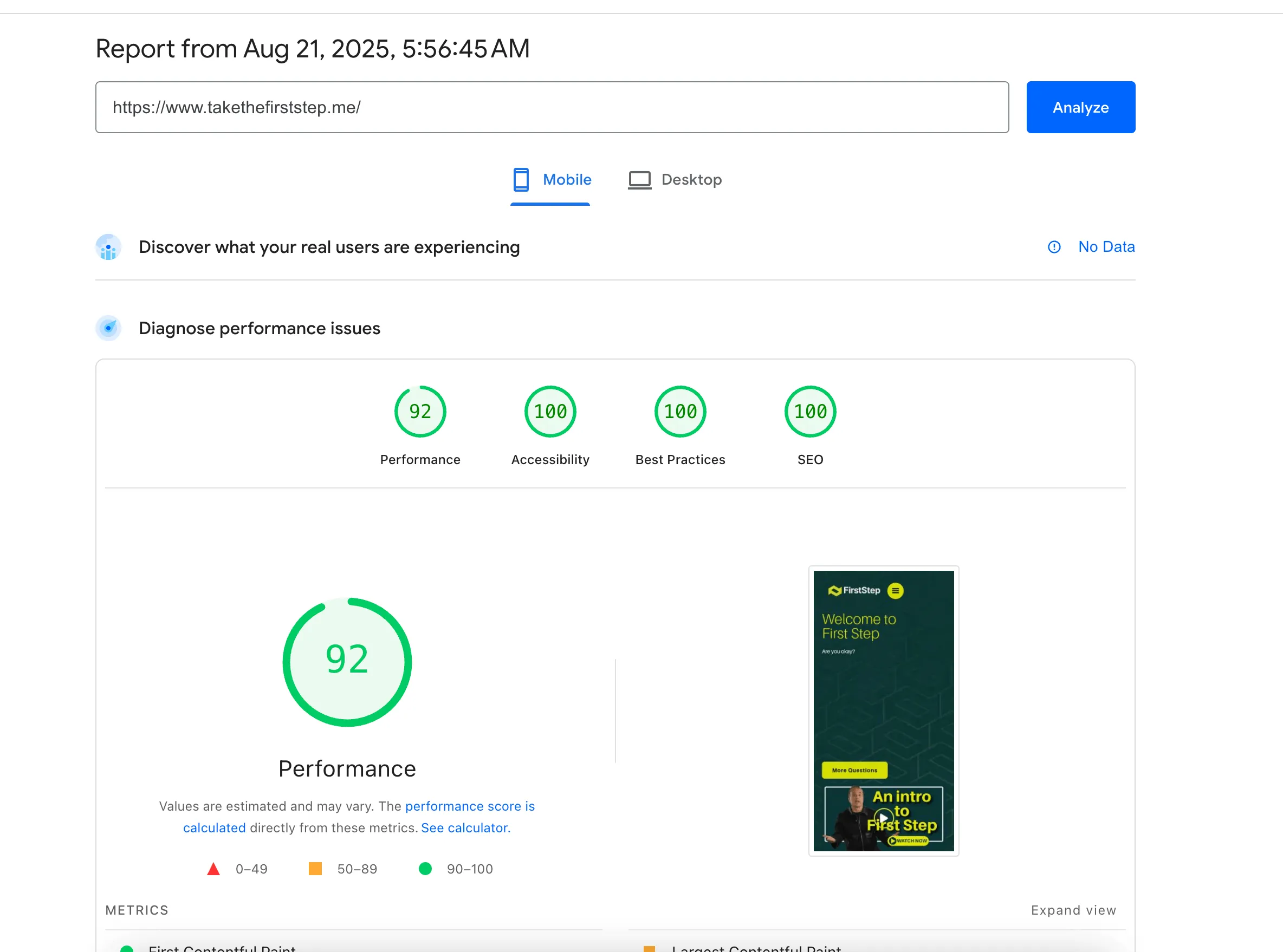Image resolution: width=1283 pixels, height=952 pixels.
Task: Click the Mobile phone icon
Action: (x=521, y=180)
